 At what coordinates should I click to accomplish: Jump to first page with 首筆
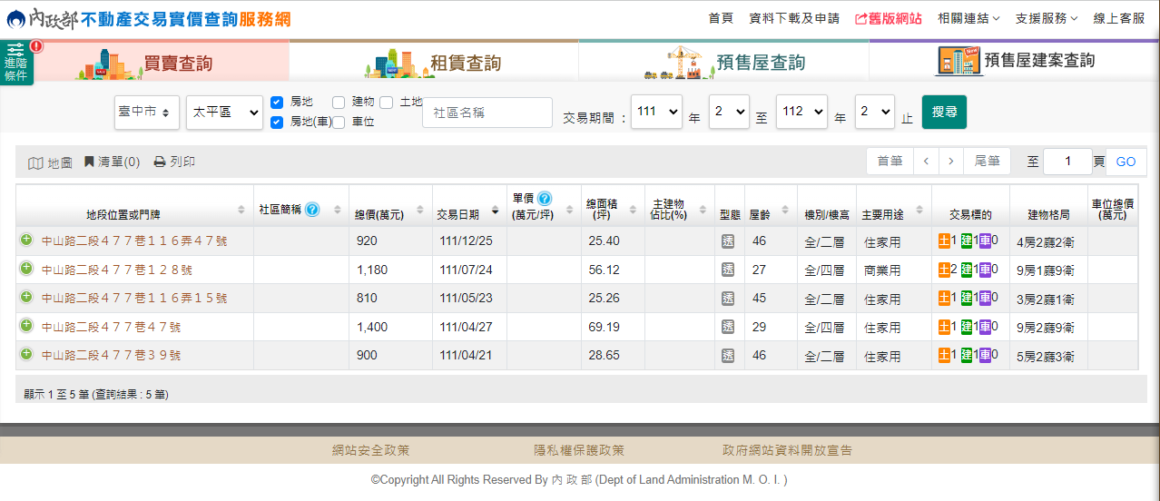[x=890, y=161]
